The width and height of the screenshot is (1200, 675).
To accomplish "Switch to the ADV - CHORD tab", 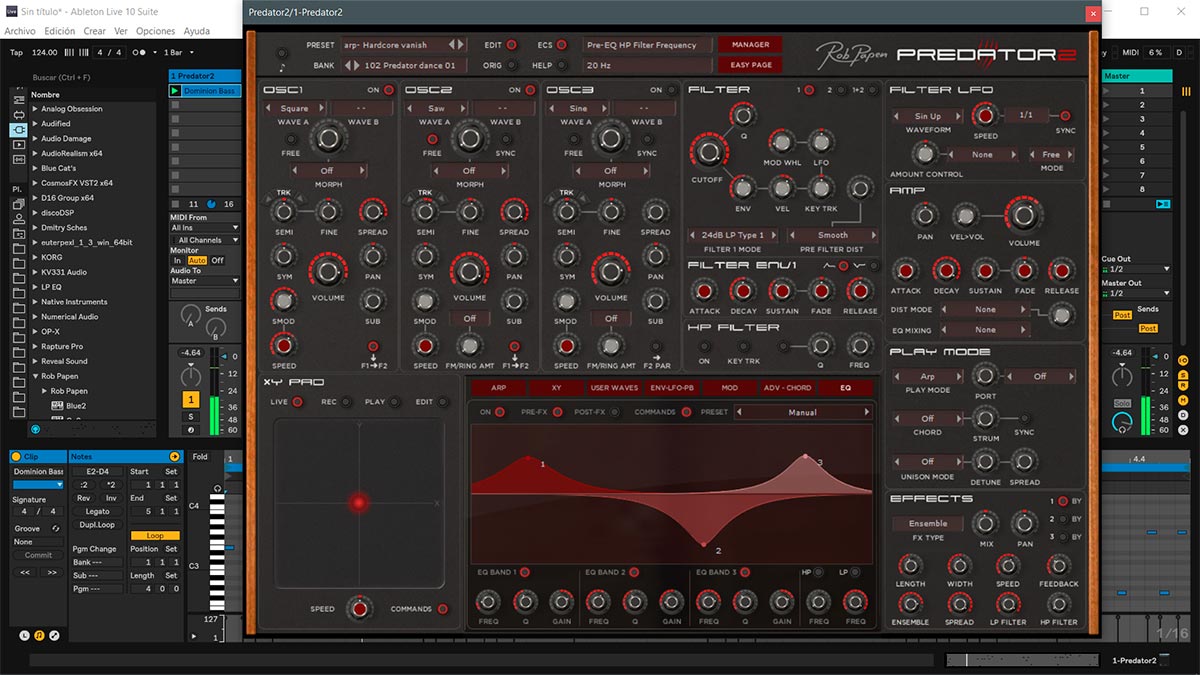I will coord(787,387).
